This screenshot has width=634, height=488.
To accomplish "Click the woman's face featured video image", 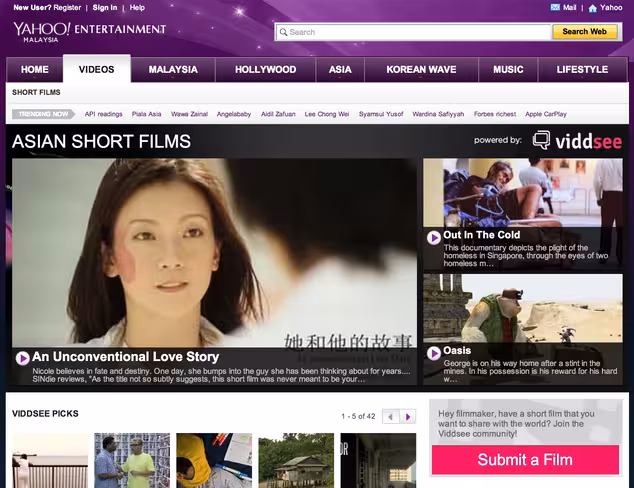I will tap(215, 253).
